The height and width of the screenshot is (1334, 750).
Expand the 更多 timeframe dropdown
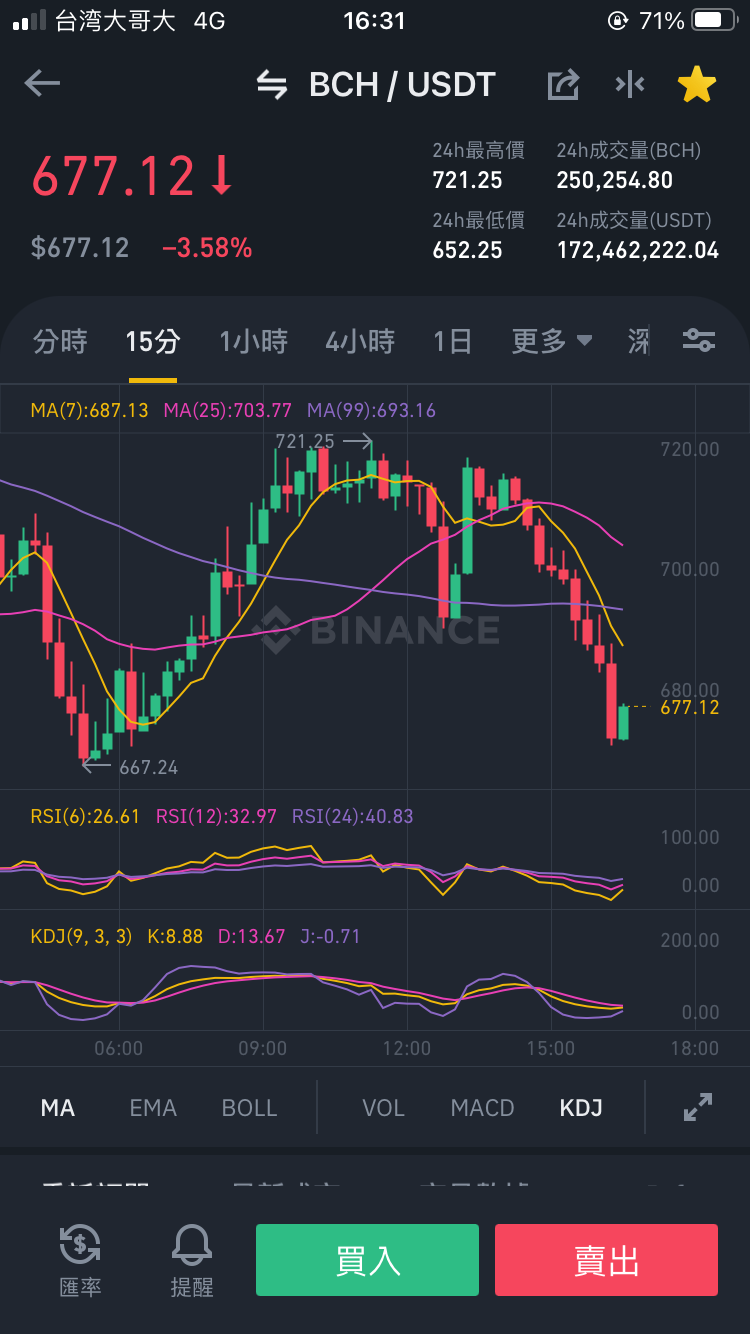pos(552,342)
